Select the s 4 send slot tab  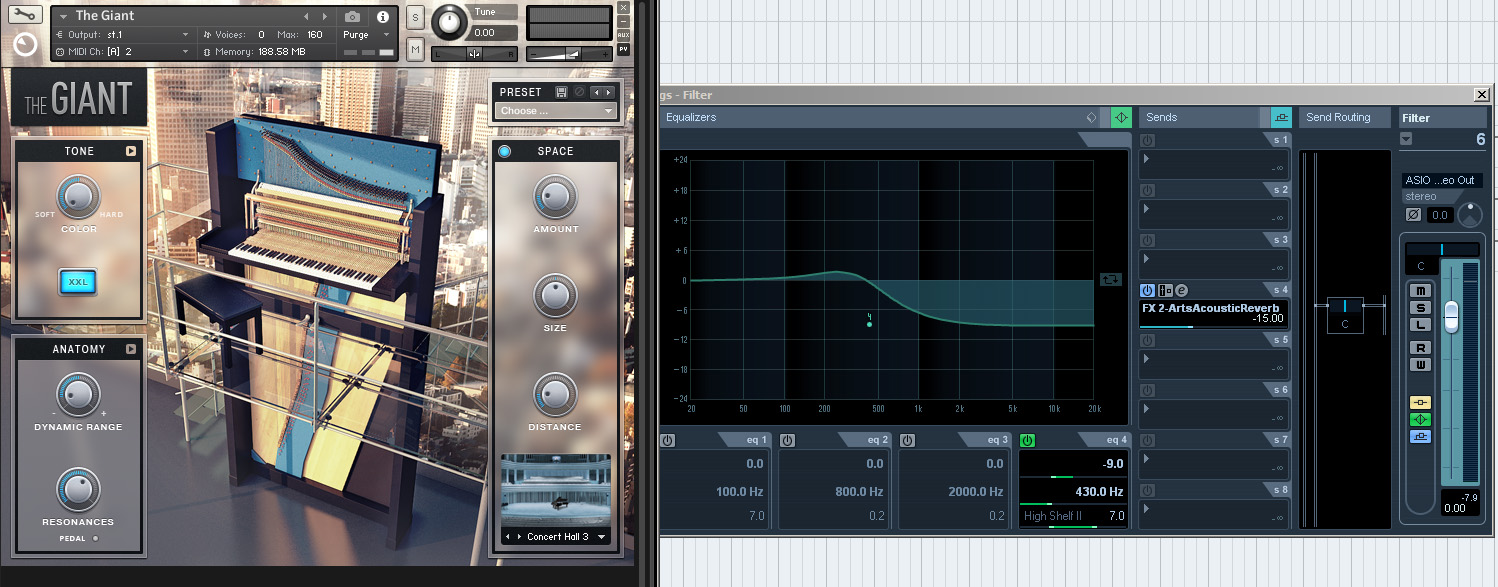click(1278, 290)
